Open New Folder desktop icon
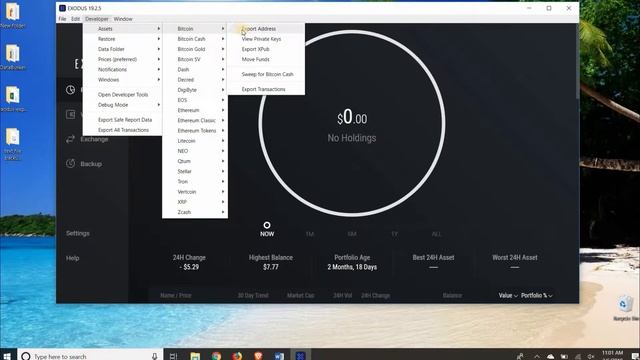 tap(13, 16)
